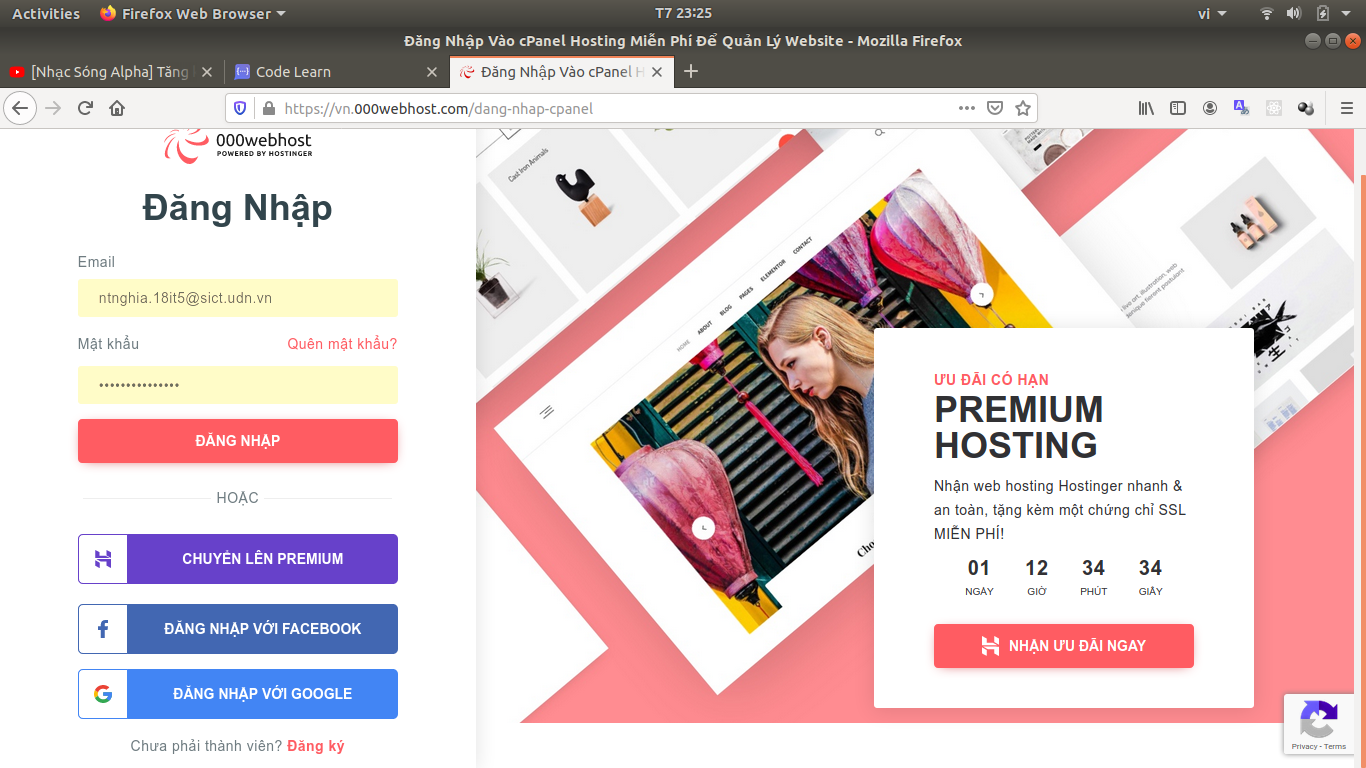1366x768 pixels.
Task: Open page actions three-dot menu
Action: coord(967,108)
